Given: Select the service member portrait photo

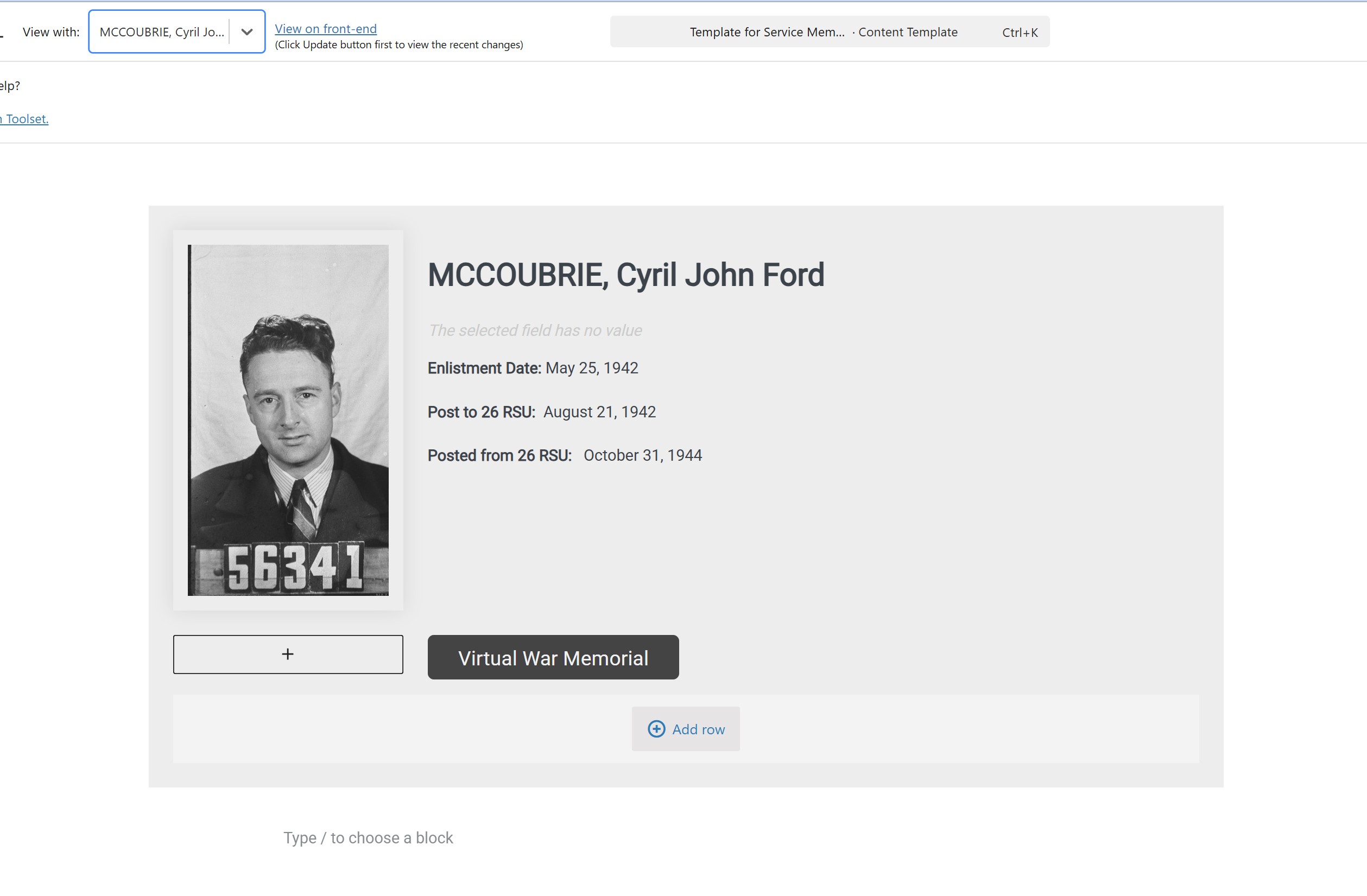Looking at the screenshot, I should coord(288,420).
